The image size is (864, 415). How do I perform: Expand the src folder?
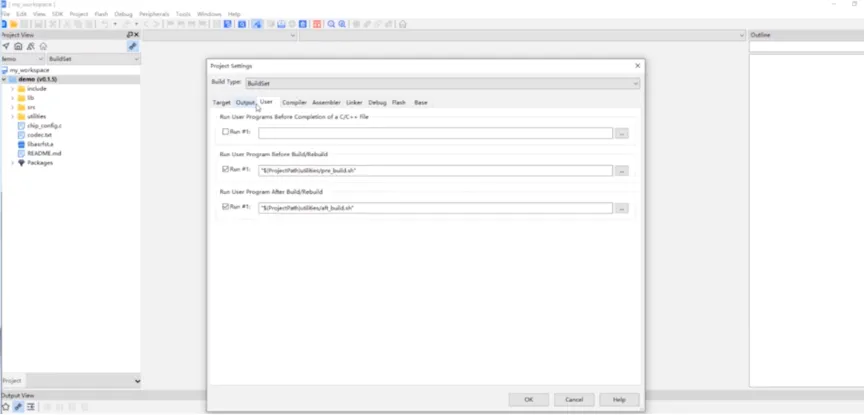point(12,107)
